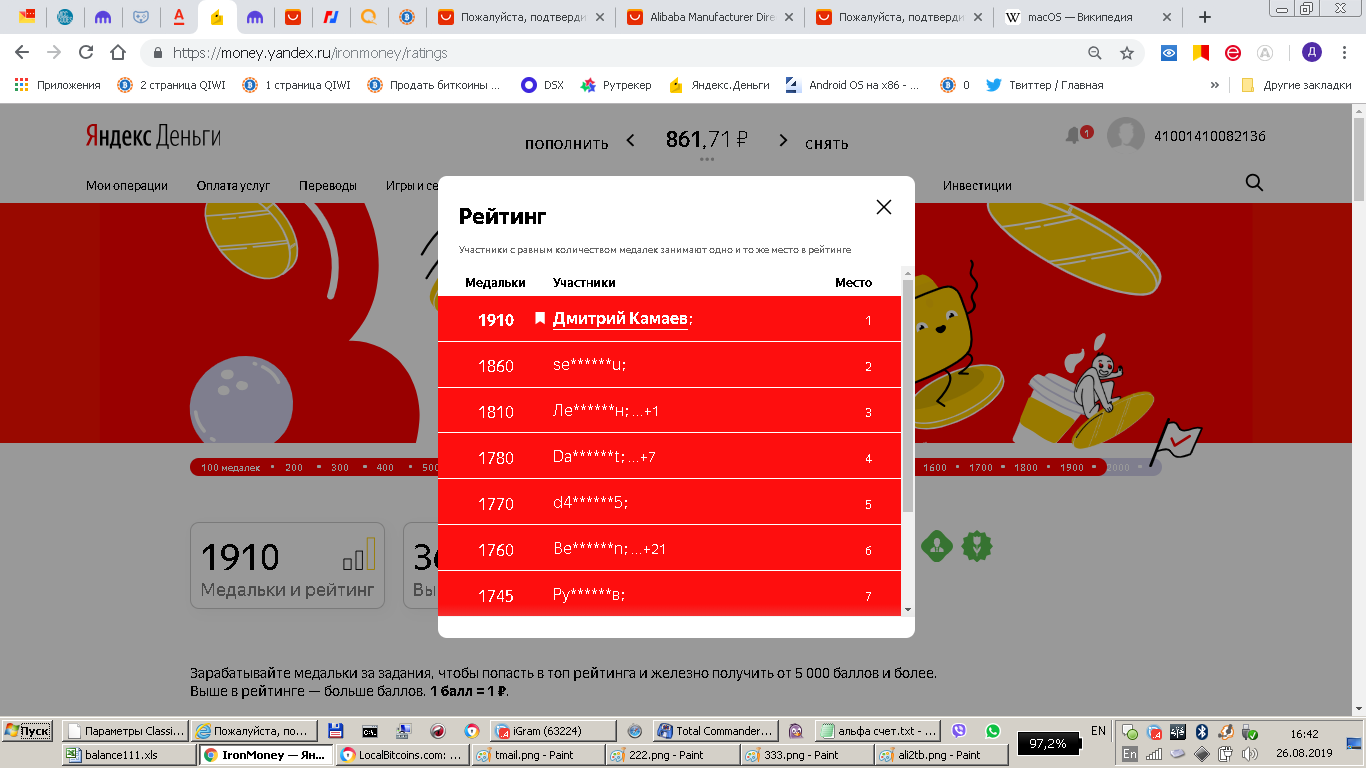The image size is (1366, 768).
Task: Click the 1860 medals value
Action: pos(496,366)
